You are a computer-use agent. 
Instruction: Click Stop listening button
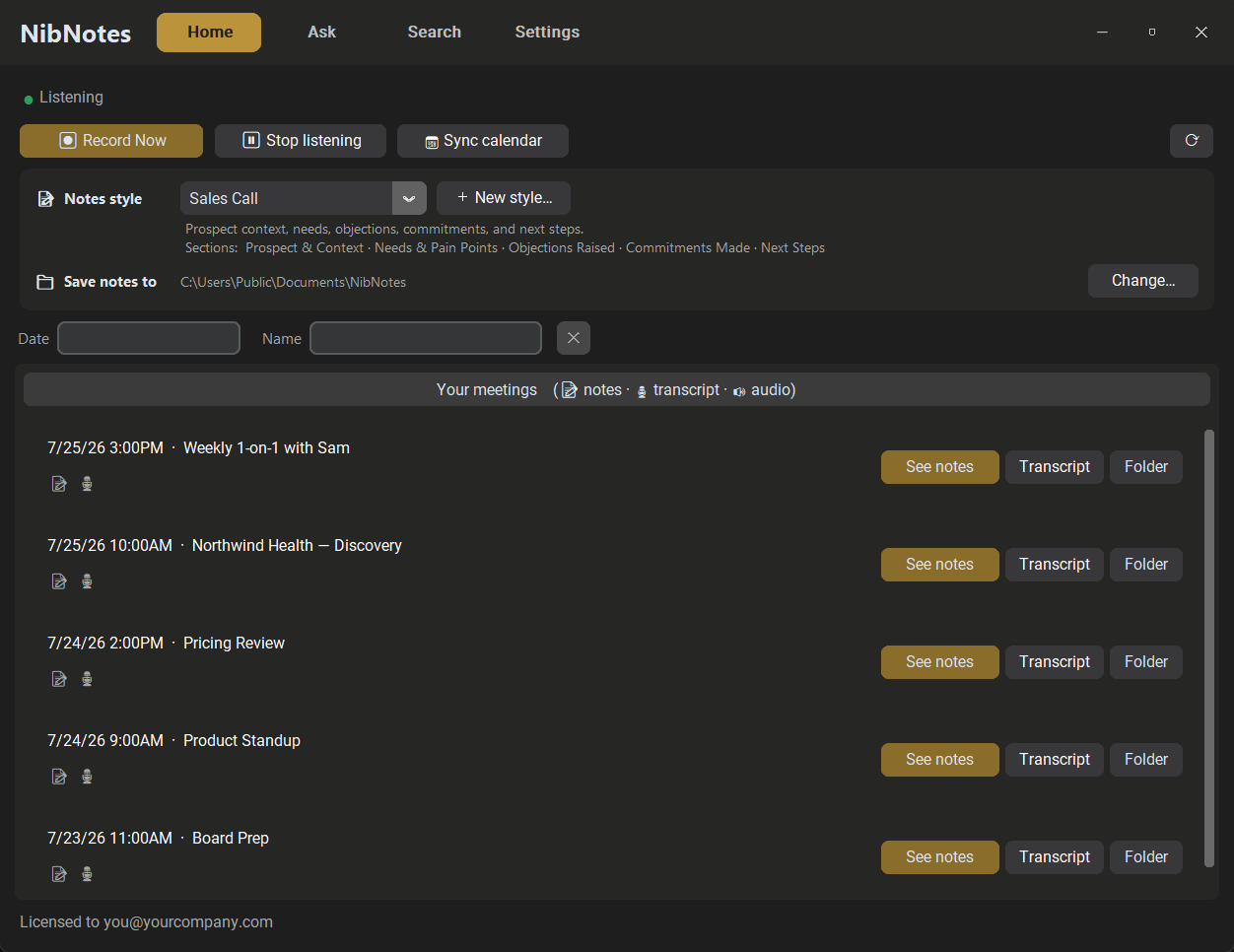coord(301,141)
